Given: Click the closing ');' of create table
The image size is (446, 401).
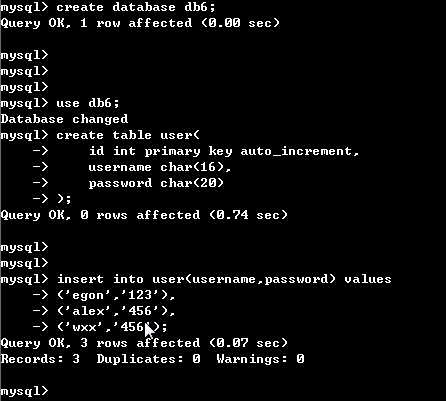Looking at the screenshot, I should pos(64,199).
